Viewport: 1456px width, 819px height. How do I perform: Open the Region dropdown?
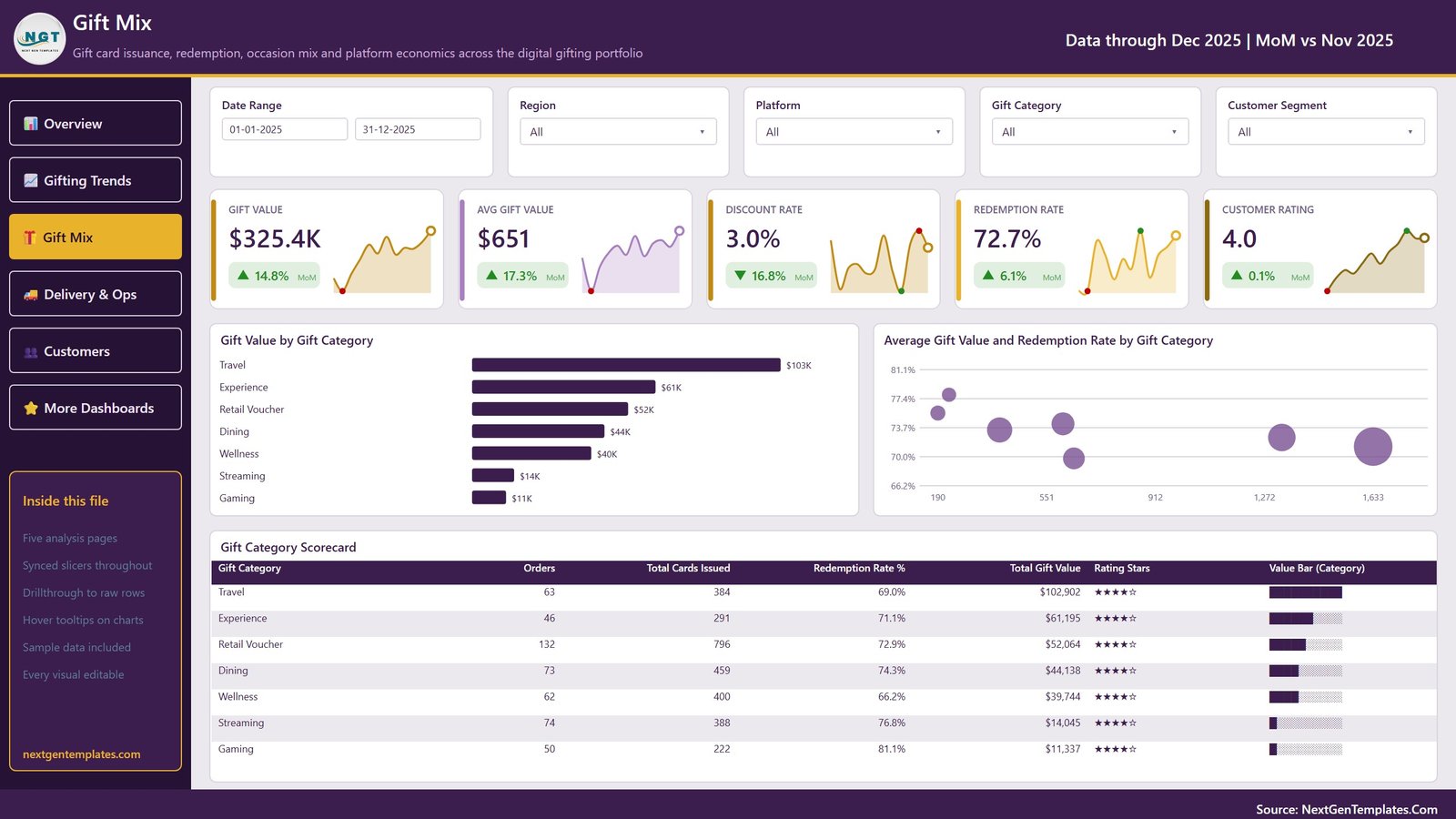(x=618, y=132)
